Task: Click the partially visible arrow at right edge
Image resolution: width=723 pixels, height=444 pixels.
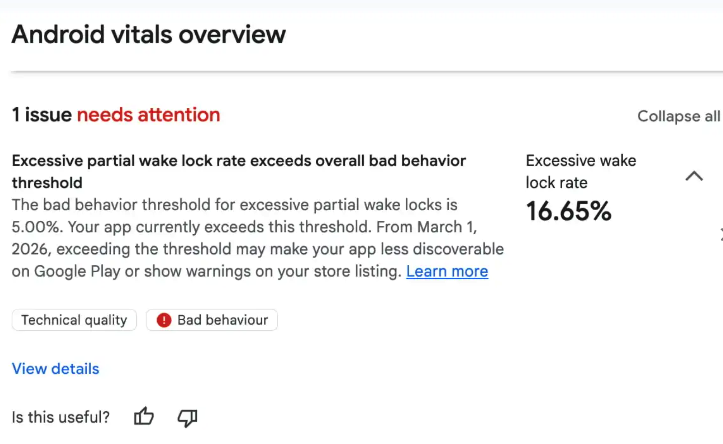Action: [x=720, y=235]
